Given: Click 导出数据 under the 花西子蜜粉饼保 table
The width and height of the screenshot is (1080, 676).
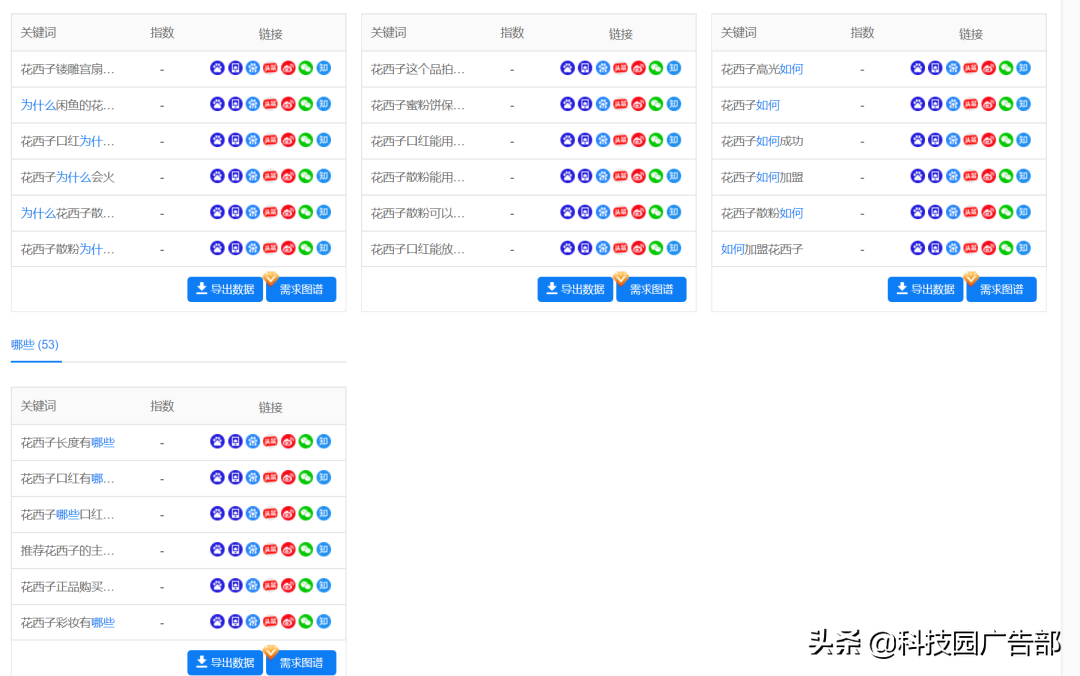Looking at the screenshot, I should [x=575, y=289].
